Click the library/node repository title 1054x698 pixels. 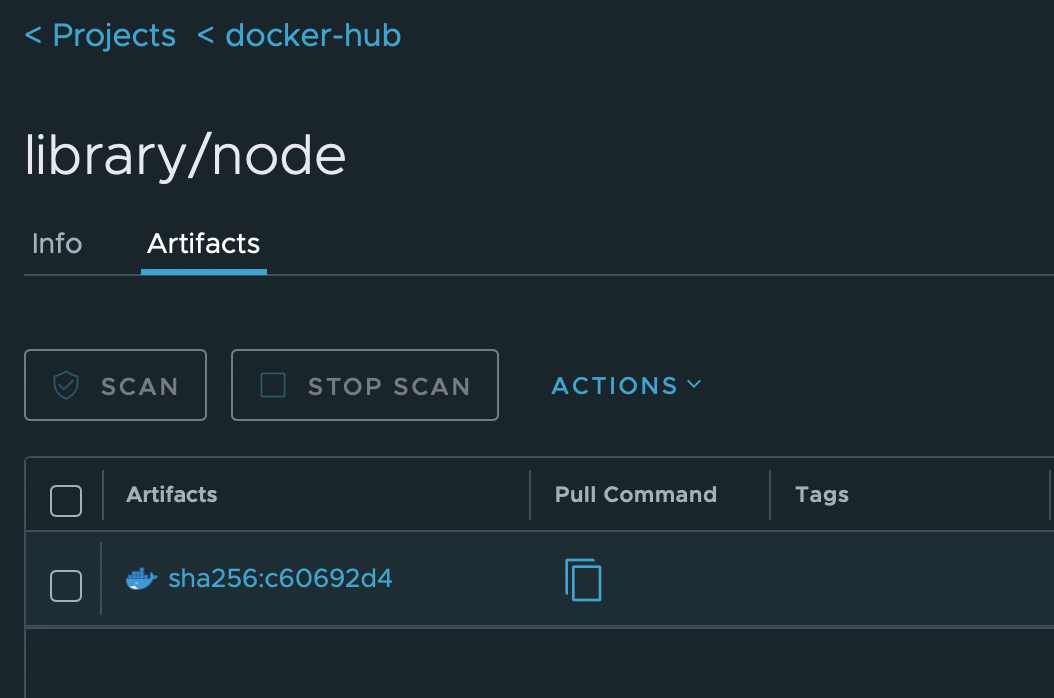pyautogui.click(x=185, y=153)
